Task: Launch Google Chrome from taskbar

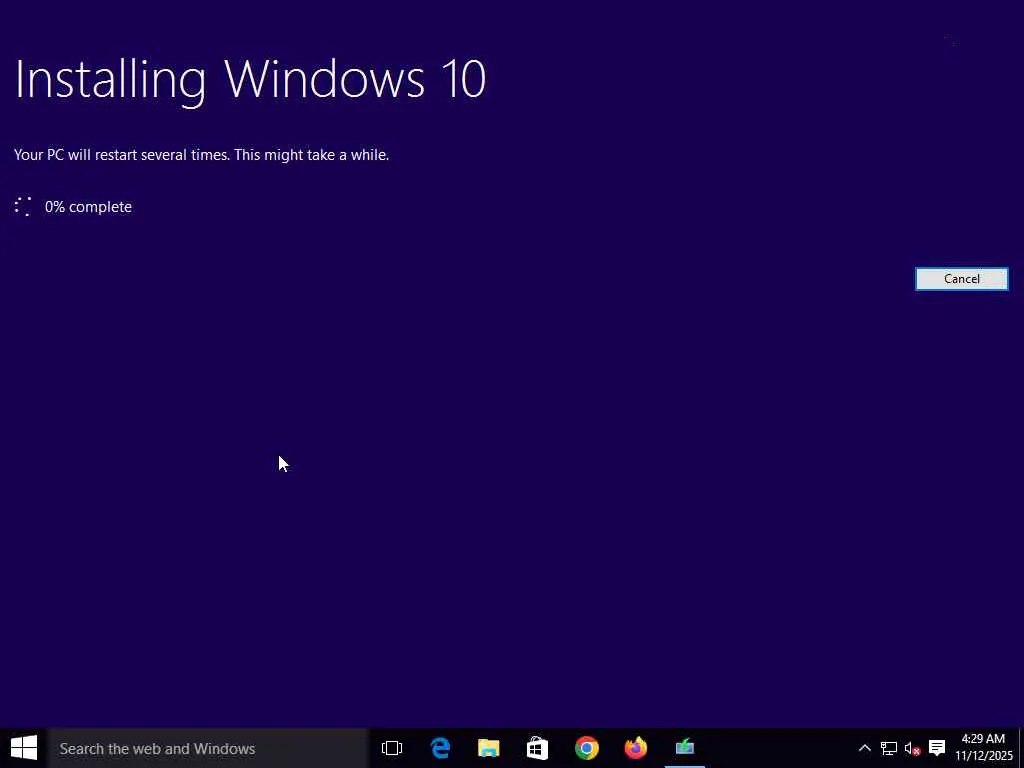Action: pos(586,748)
